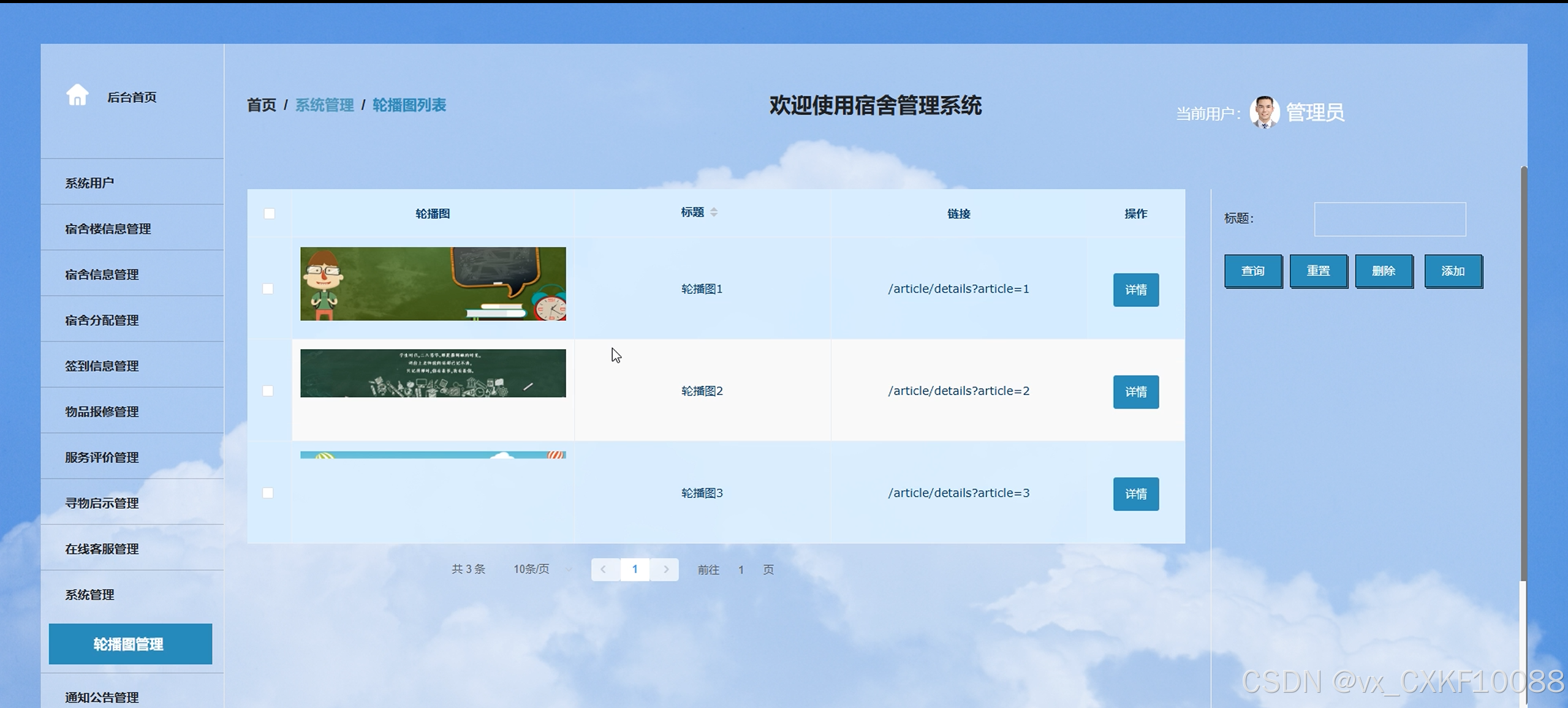Open 详情 for 轮播图2
1568x708 pixels.
(x=1135, y=392)
